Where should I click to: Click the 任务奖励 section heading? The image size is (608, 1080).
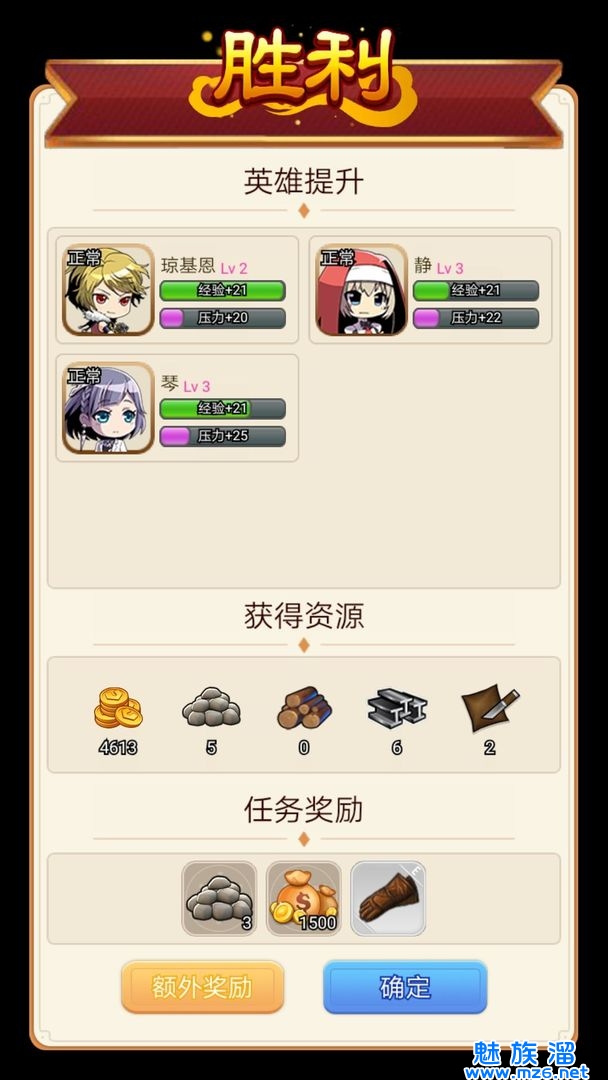click(304, 810)
